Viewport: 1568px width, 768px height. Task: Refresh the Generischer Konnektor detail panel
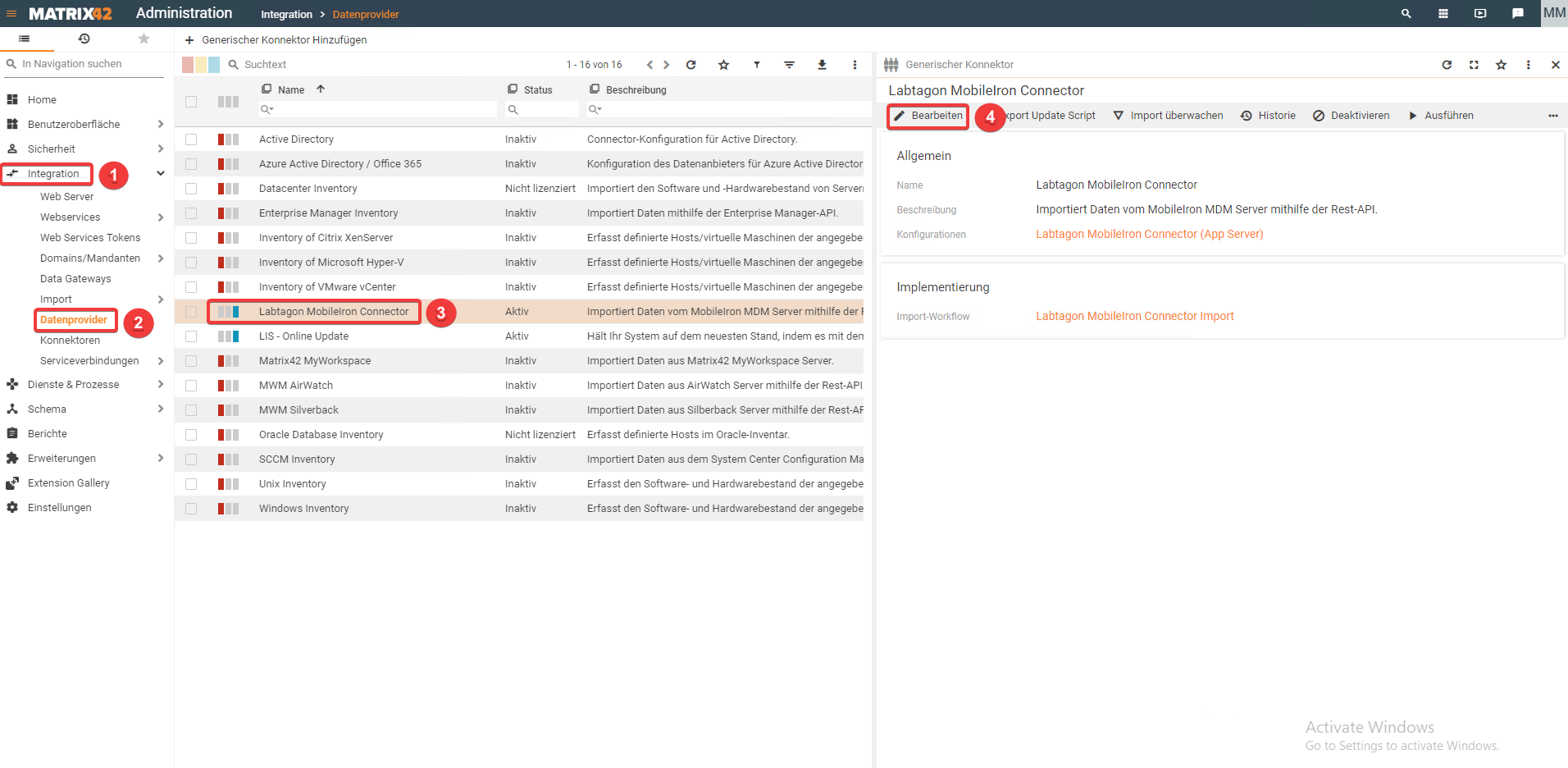click(1447, 65)
